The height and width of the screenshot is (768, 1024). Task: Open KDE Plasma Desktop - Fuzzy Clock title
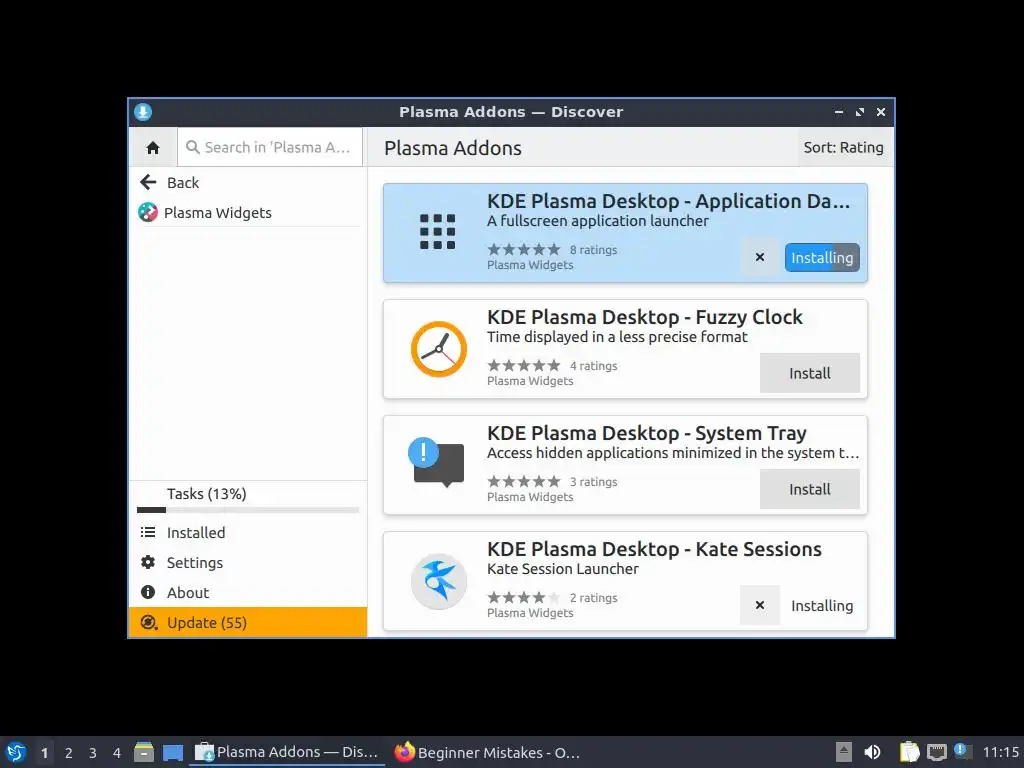click(645, 317)
